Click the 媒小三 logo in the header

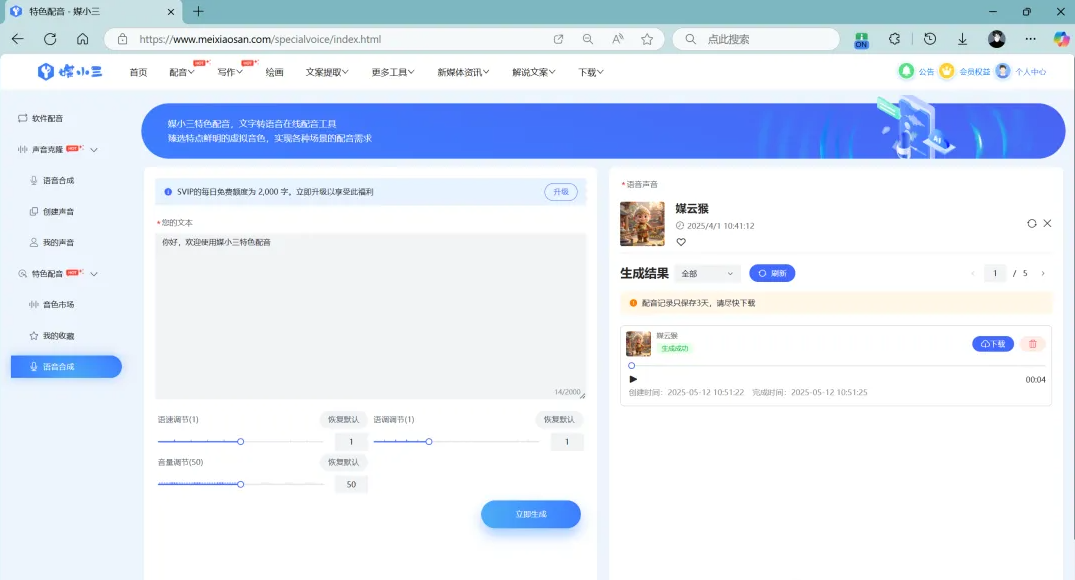69,71
